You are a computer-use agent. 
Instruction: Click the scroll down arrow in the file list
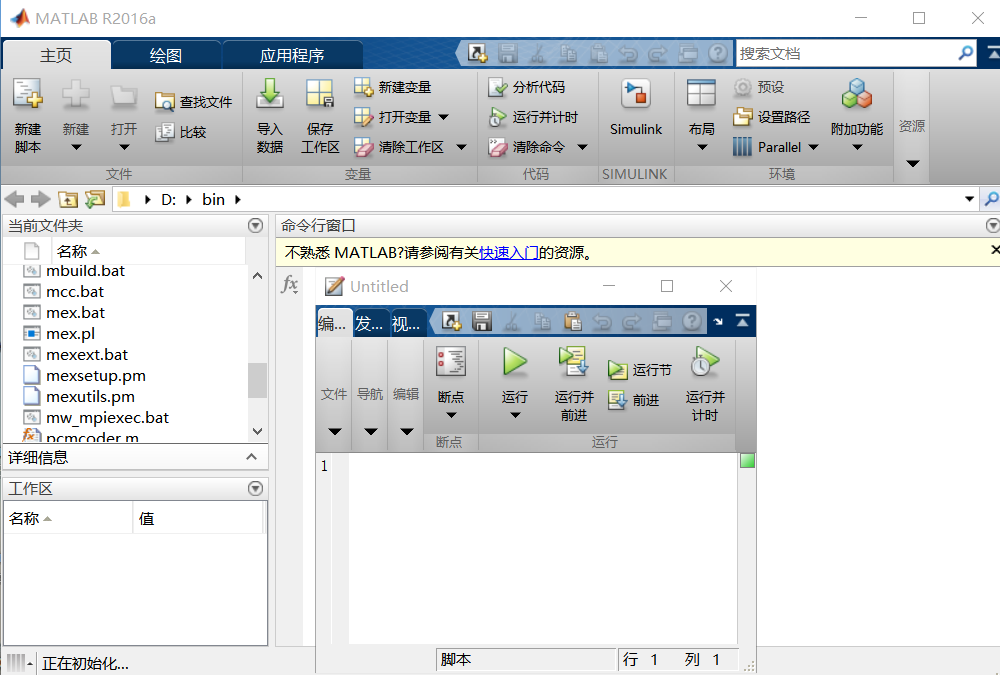click(257, 431)
